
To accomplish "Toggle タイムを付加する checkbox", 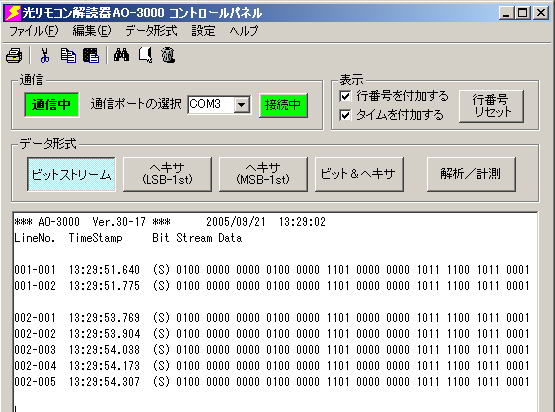I will (x=345, y=115).
